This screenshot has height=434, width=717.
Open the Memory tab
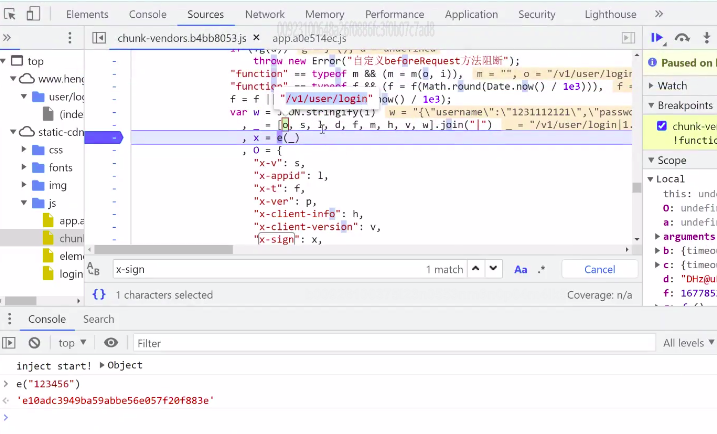pyautogui.click(x=325, y=14)
